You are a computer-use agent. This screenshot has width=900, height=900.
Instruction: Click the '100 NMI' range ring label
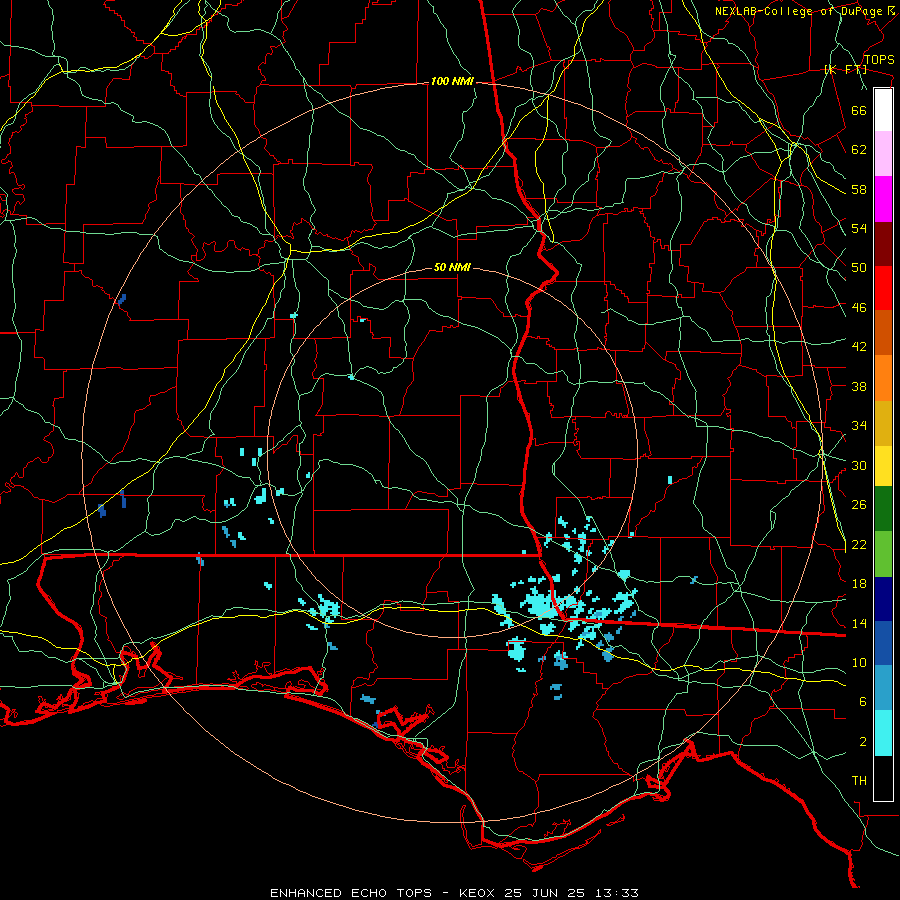[452, 82]
